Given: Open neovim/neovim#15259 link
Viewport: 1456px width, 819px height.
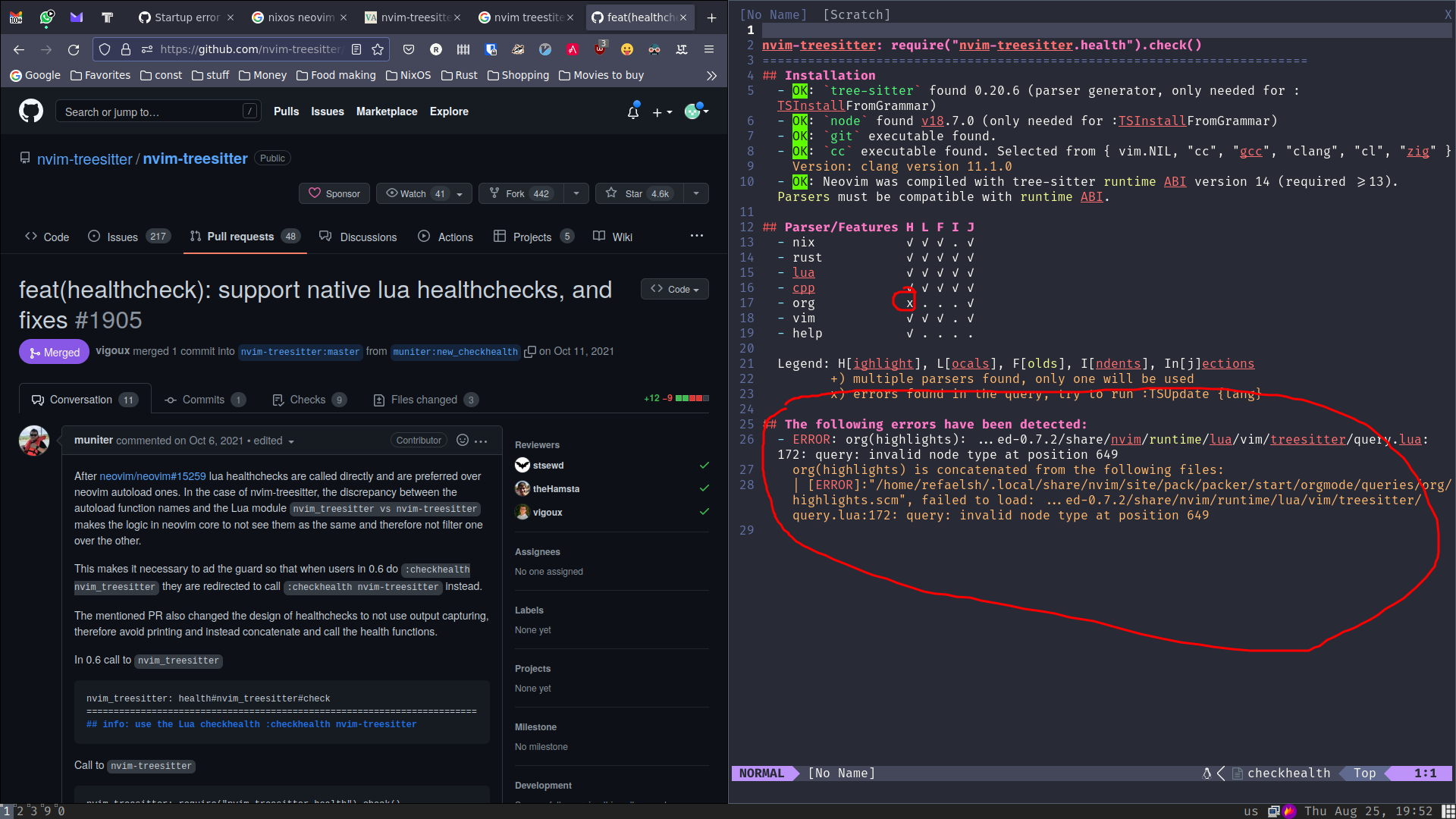Looking at the screenshot, I should (152, 476).
